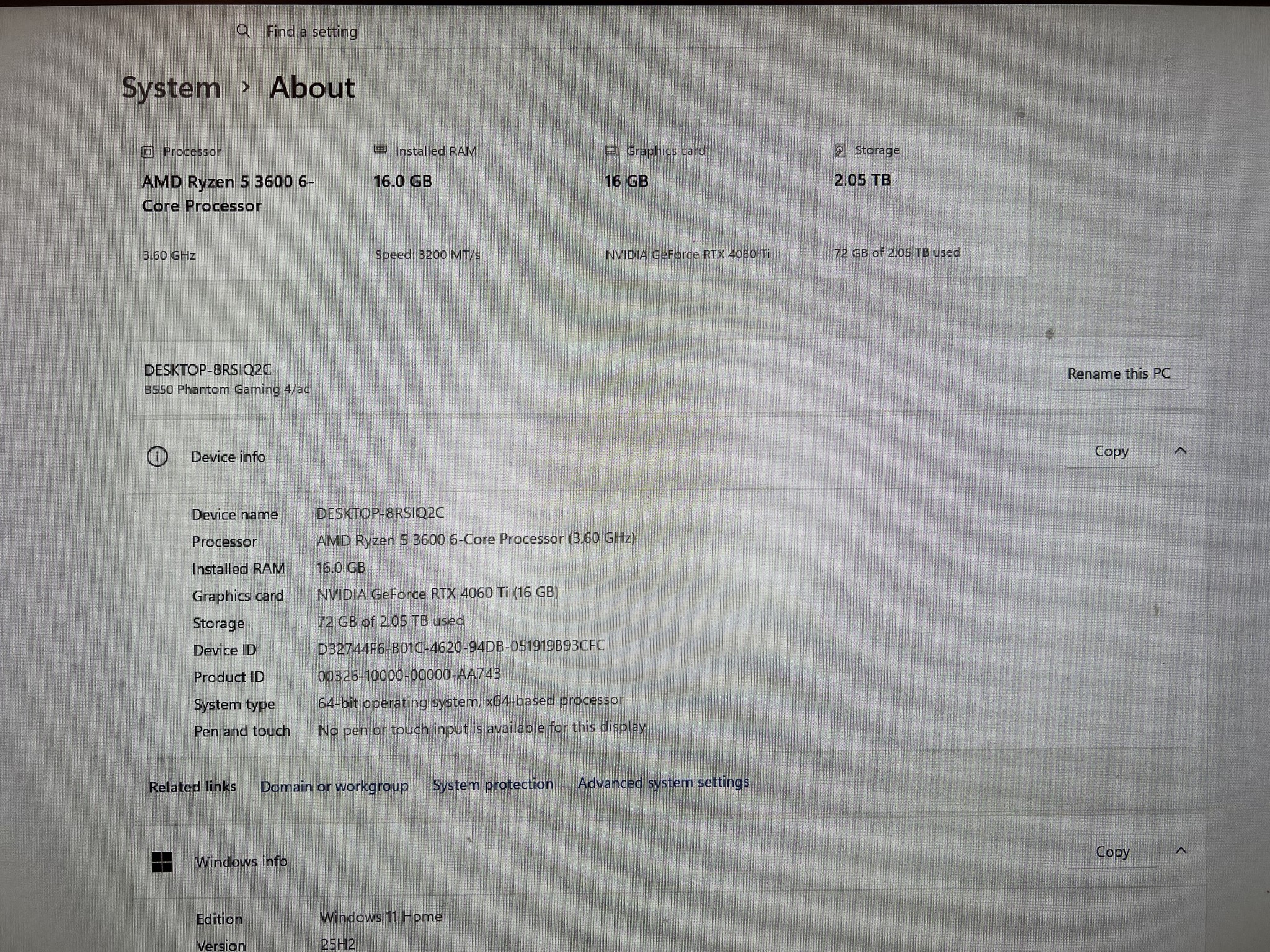Click the Processor chip icon
The image size is (1270, 952).
point(148,152)
